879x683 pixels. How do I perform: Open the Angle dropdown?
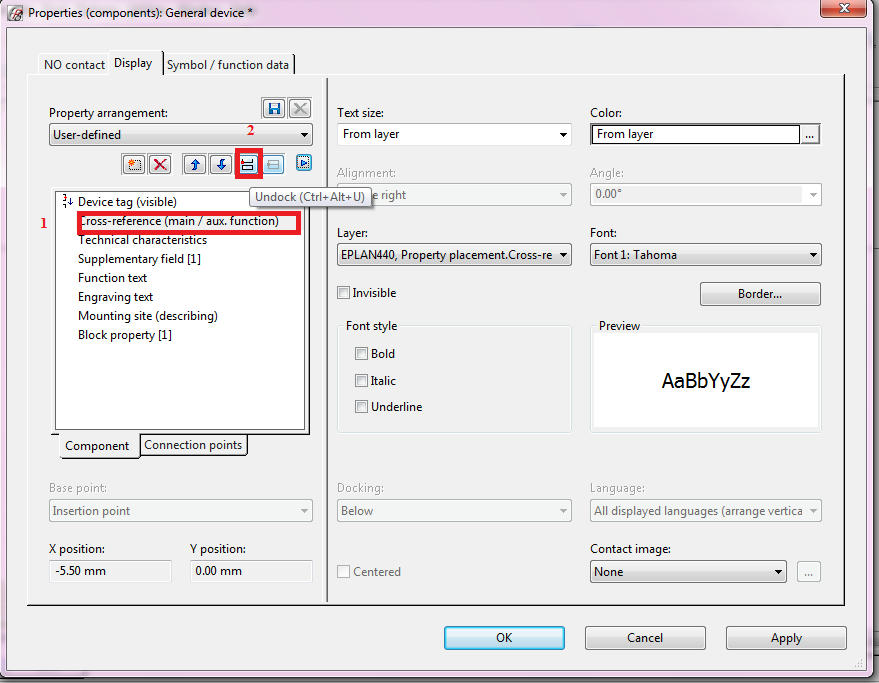click(706, 194)
